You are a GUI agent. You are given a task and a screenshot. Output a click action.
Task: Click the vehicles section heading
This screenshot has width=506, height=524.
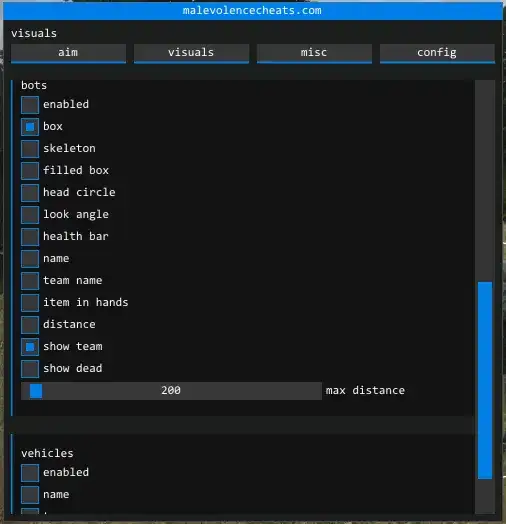[47, 453]
